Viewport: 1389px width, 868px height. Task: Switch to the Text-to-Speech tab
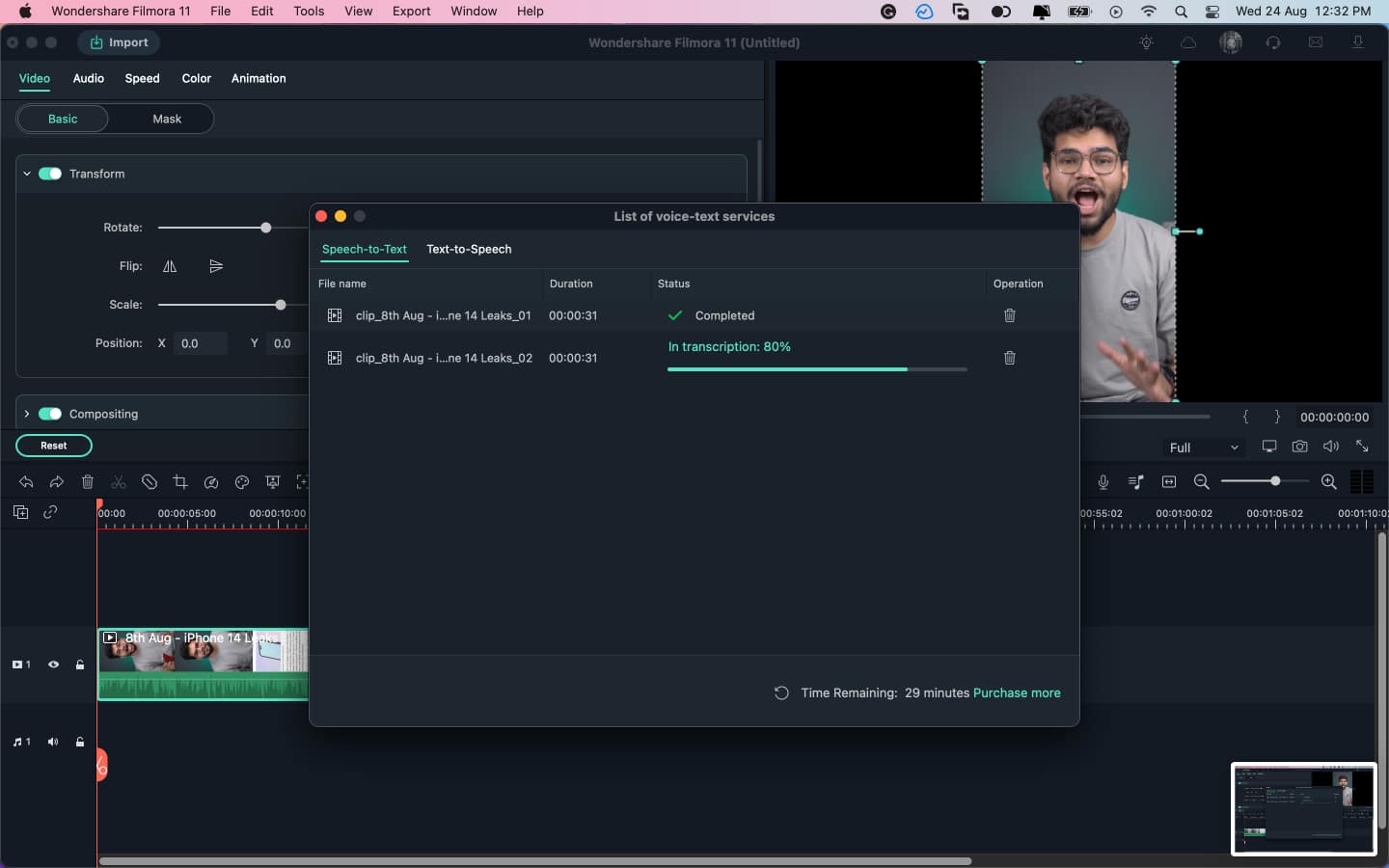pos(469,249)
